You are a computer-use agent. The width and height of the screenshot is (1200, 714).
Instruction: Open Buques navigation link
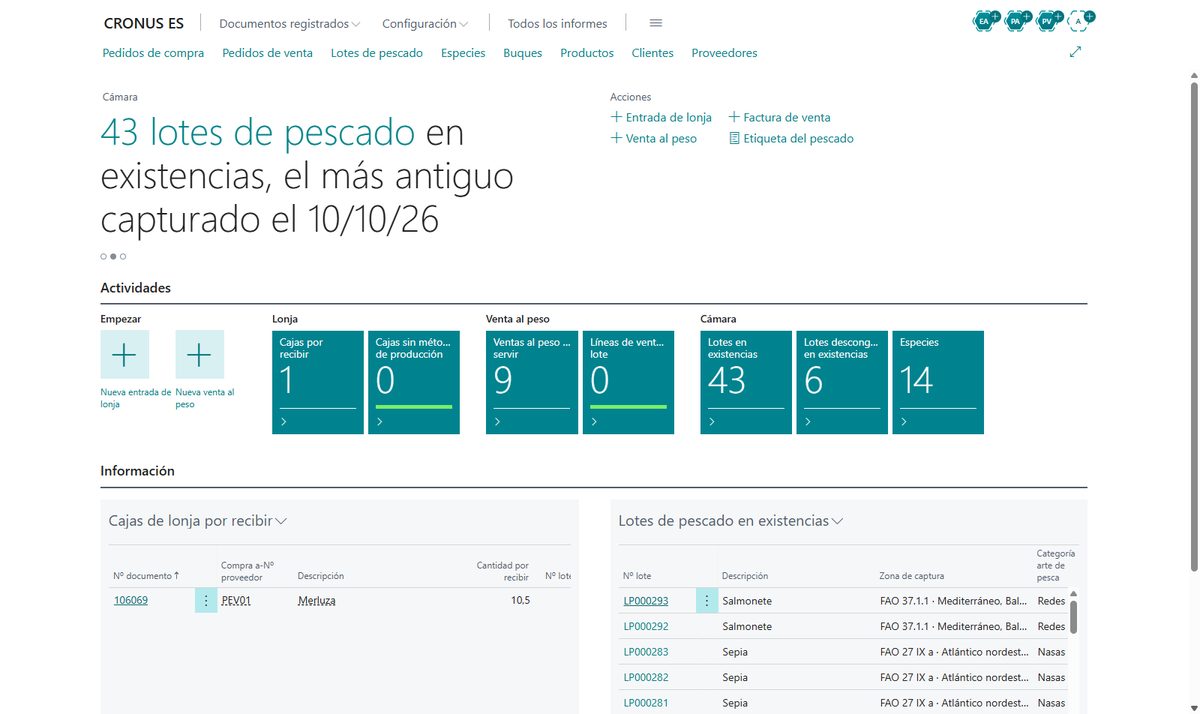523,53
